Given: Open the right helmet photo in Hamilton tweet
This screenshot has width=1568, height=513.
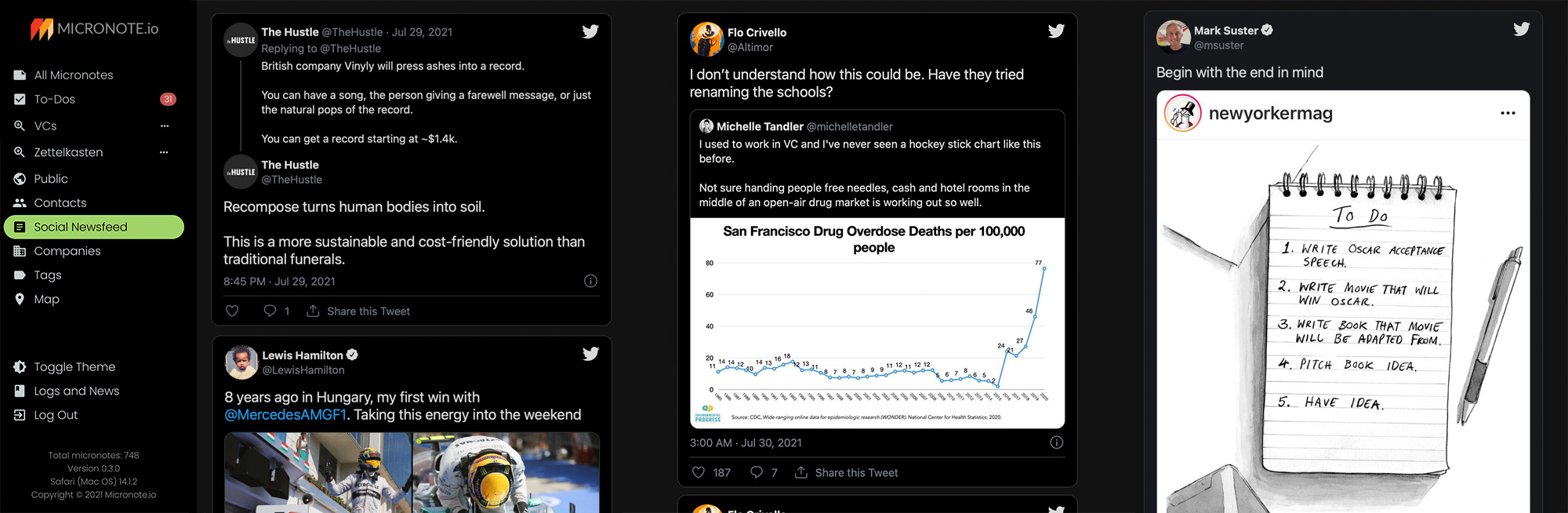Looking at the screenshot, I should (506, 472).
